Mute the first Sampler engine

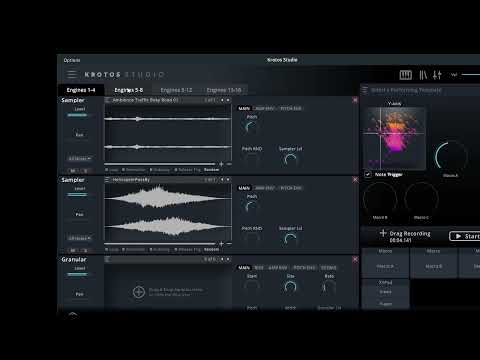coord(73,171)
